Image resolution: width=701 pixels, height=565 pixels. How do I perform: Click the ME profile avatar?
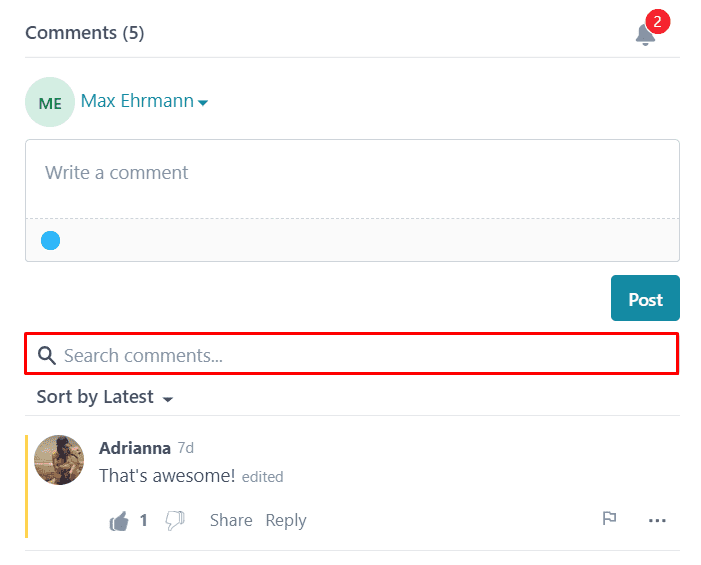pos(50,102)
